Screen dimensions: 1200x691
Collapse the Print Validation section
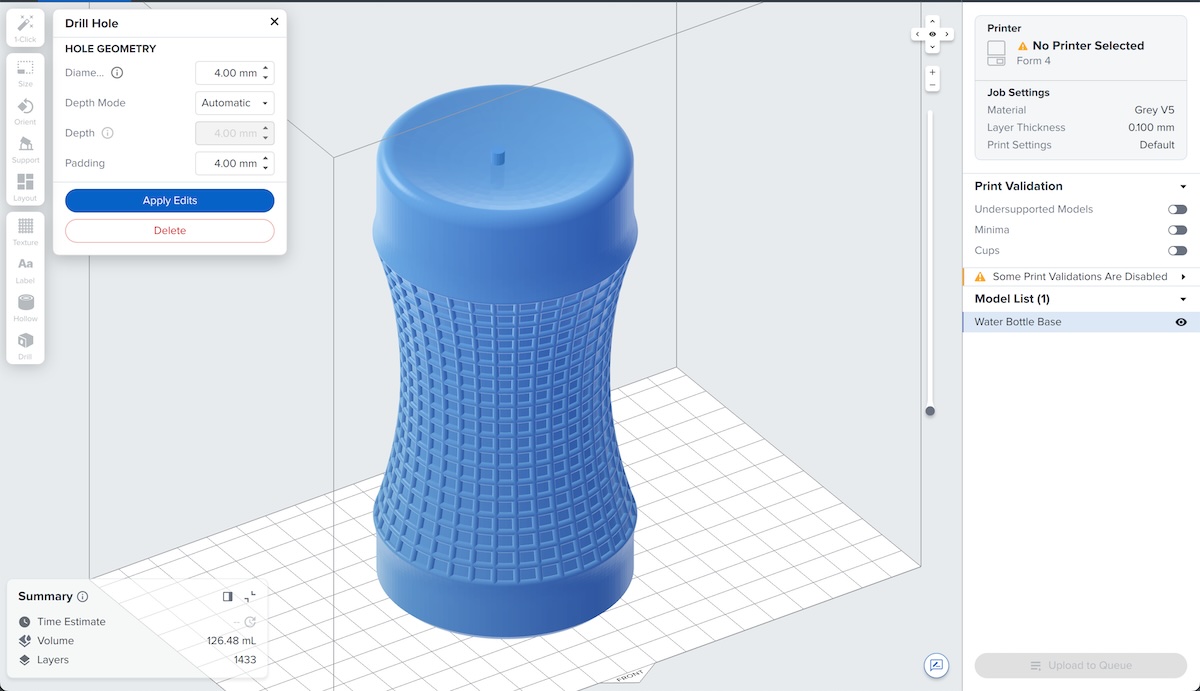[1182, 186]
